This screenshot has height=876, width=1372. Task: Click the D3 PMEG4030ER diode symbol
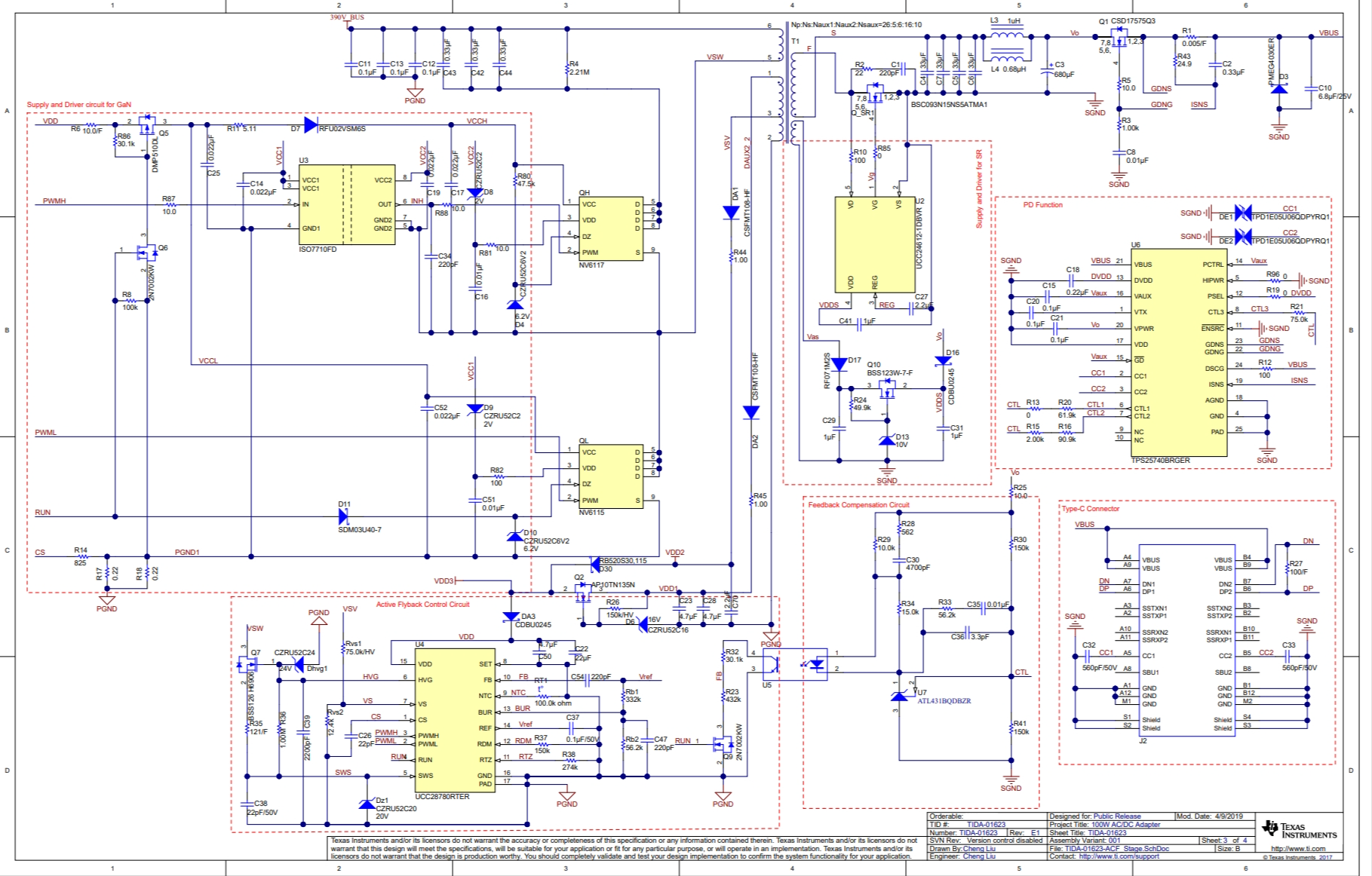click(1279, 89)
